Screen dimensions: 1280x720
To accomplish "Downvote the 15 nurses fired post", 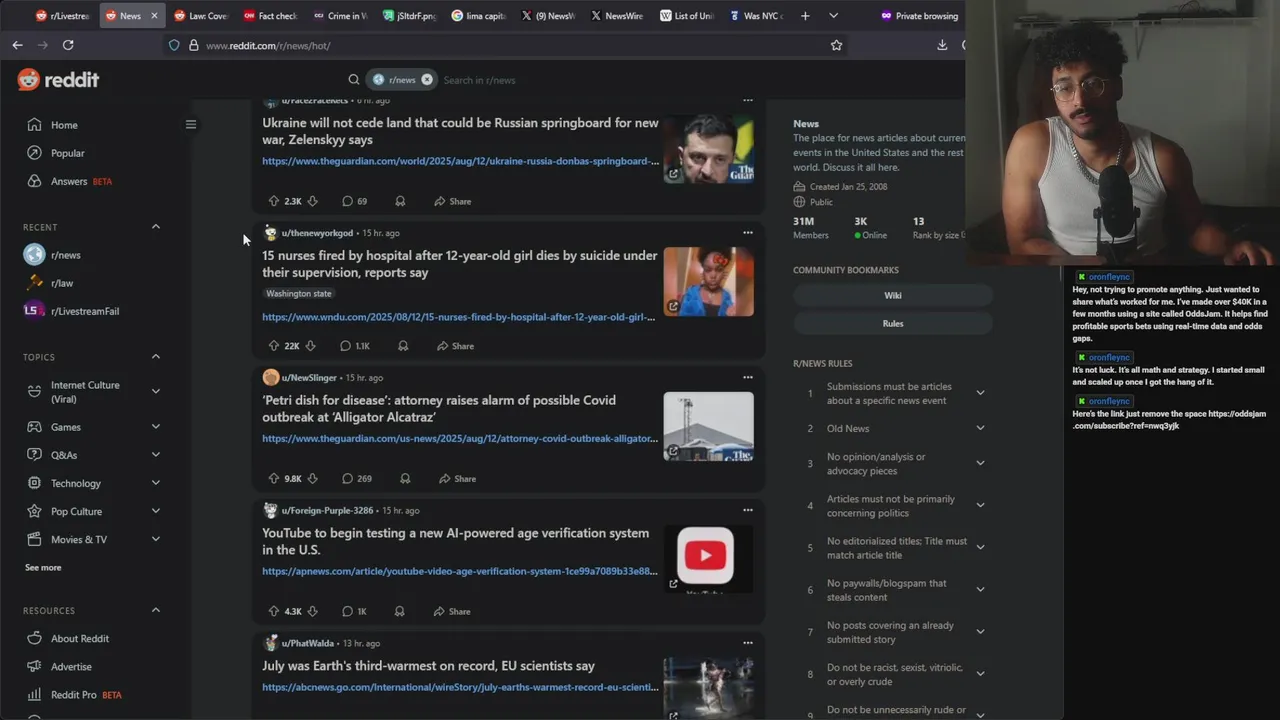I will (310, 346).
